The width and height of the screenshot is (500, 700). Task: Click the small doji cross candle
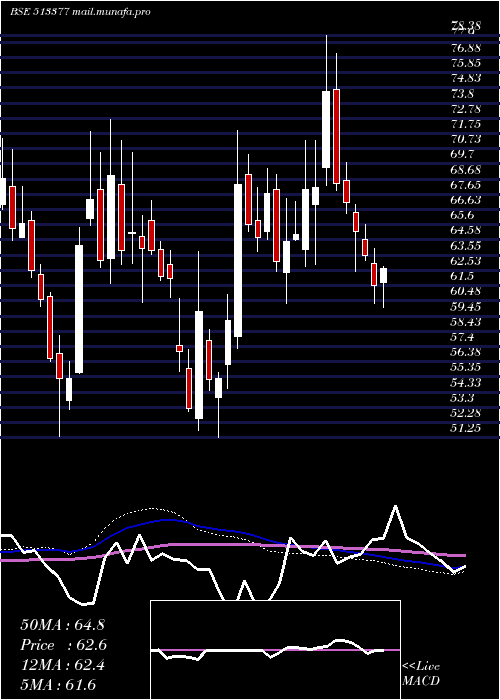pos(132,233)
